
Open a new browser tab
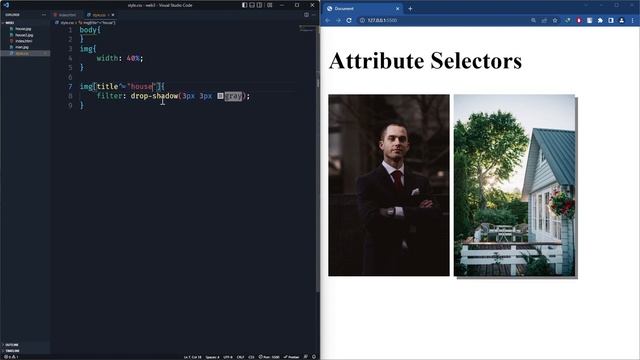click(x=410, y=9)
